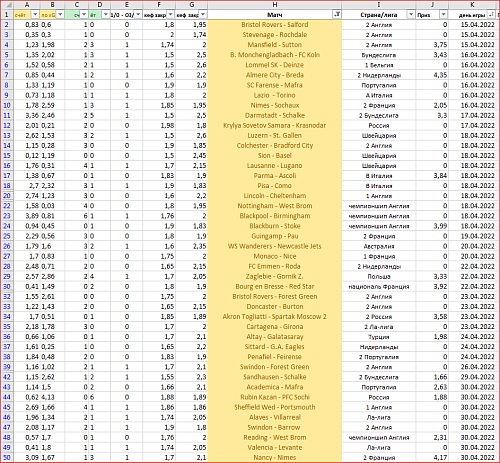Click the национал Франция league cell
This screenshot has width=500, height=463.
[379, 286]
